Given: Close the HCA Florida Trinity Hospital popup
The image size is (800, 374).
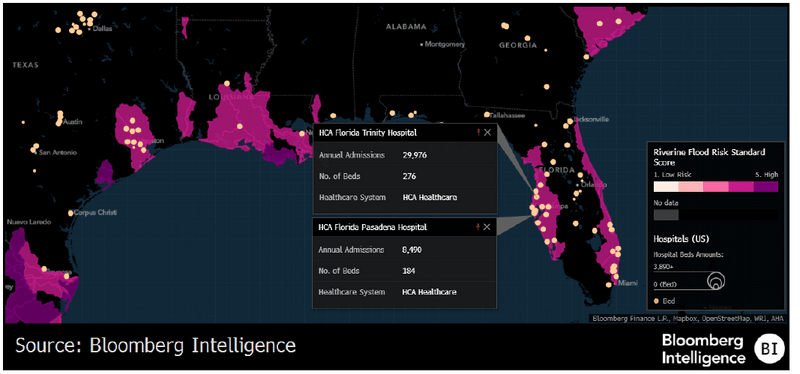Looking at the screenshot, I should click(x=487, y=133).
